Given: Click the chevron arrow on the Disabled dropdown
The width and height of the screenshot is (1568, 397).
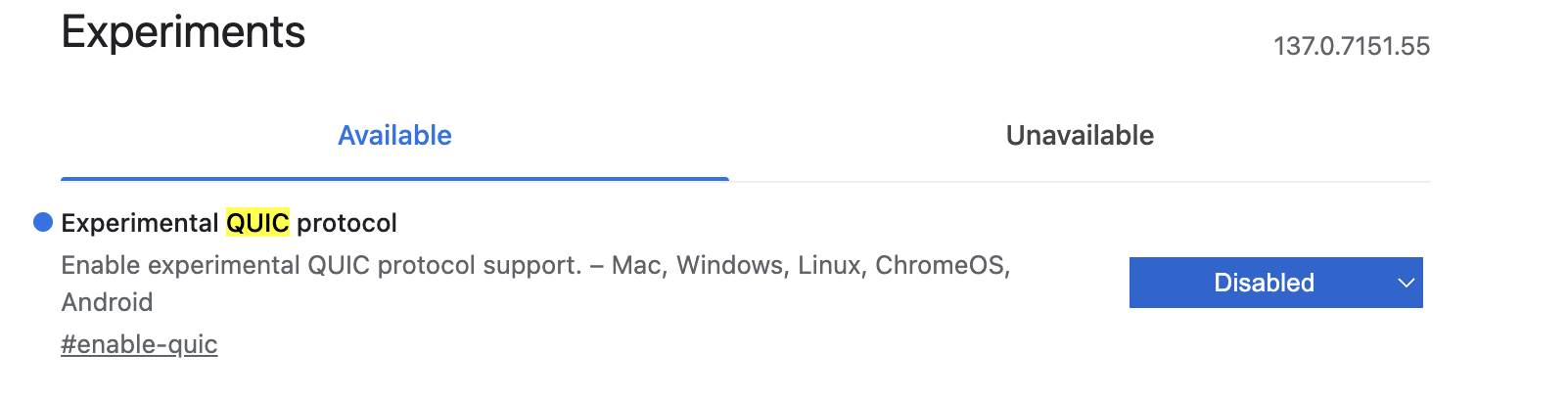Looking at the screenshot, I should (1406, 284).
